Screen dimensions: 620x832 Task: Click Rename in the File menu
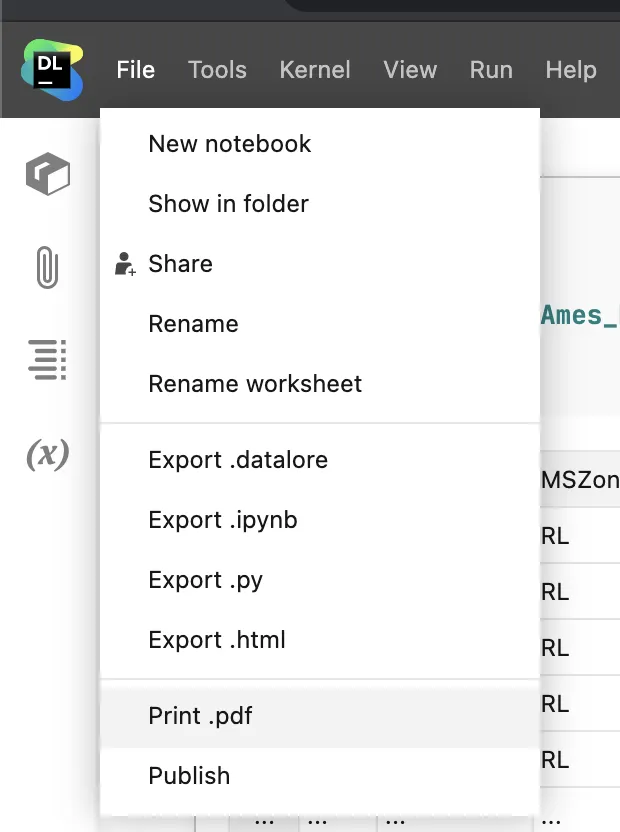click(194, 324)
